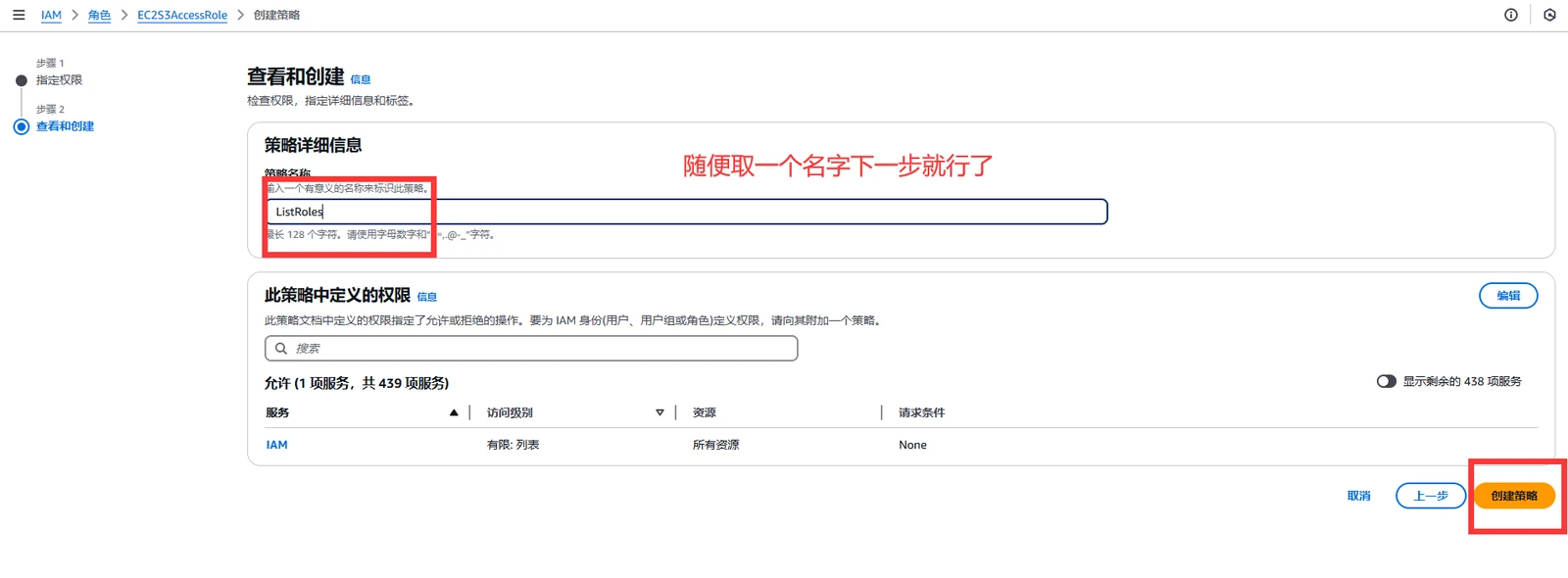Click the 服务 column header
The image size is (1568, 578).
277,412
